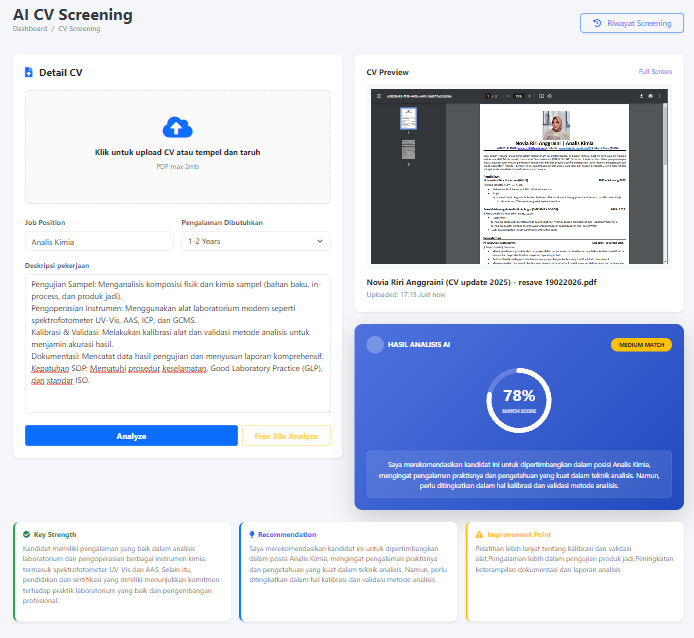Click the Job Position input field
This screenshot has height=638, width=694.
(99, 241)
